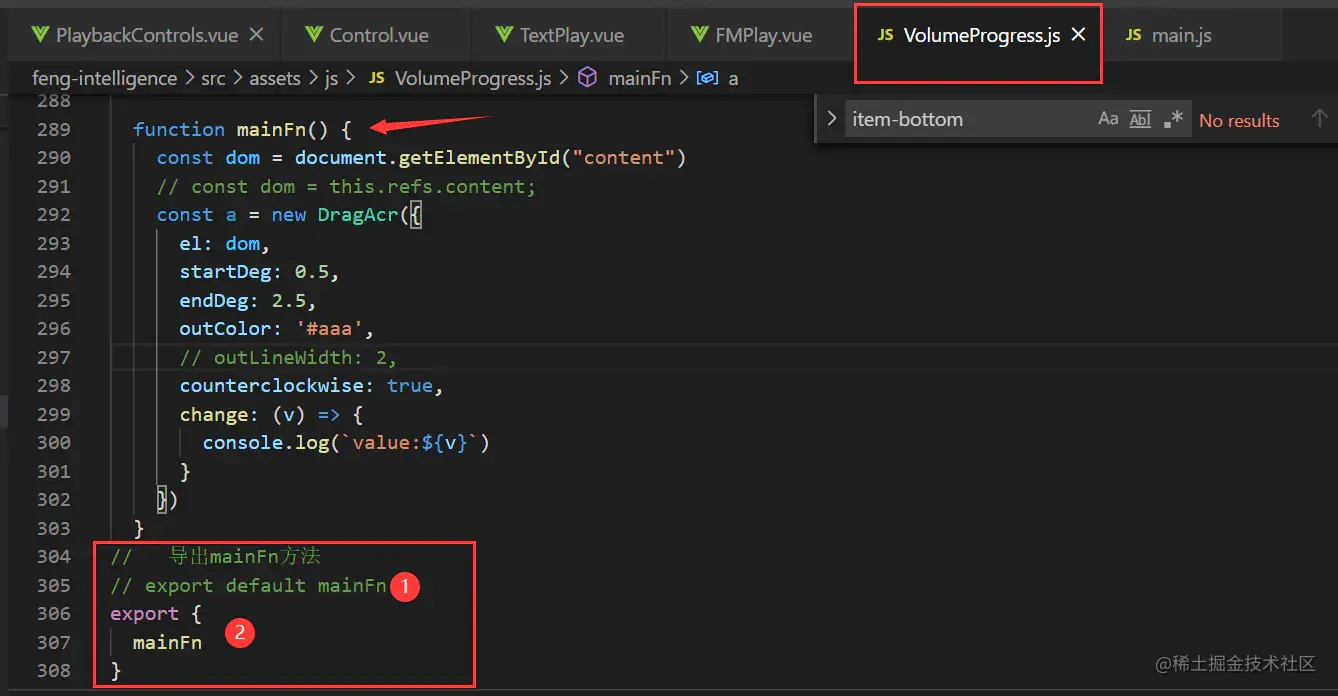Click 'function mainFn() {' declaration text
The image size is (1338, 696).
click(243, 129)
